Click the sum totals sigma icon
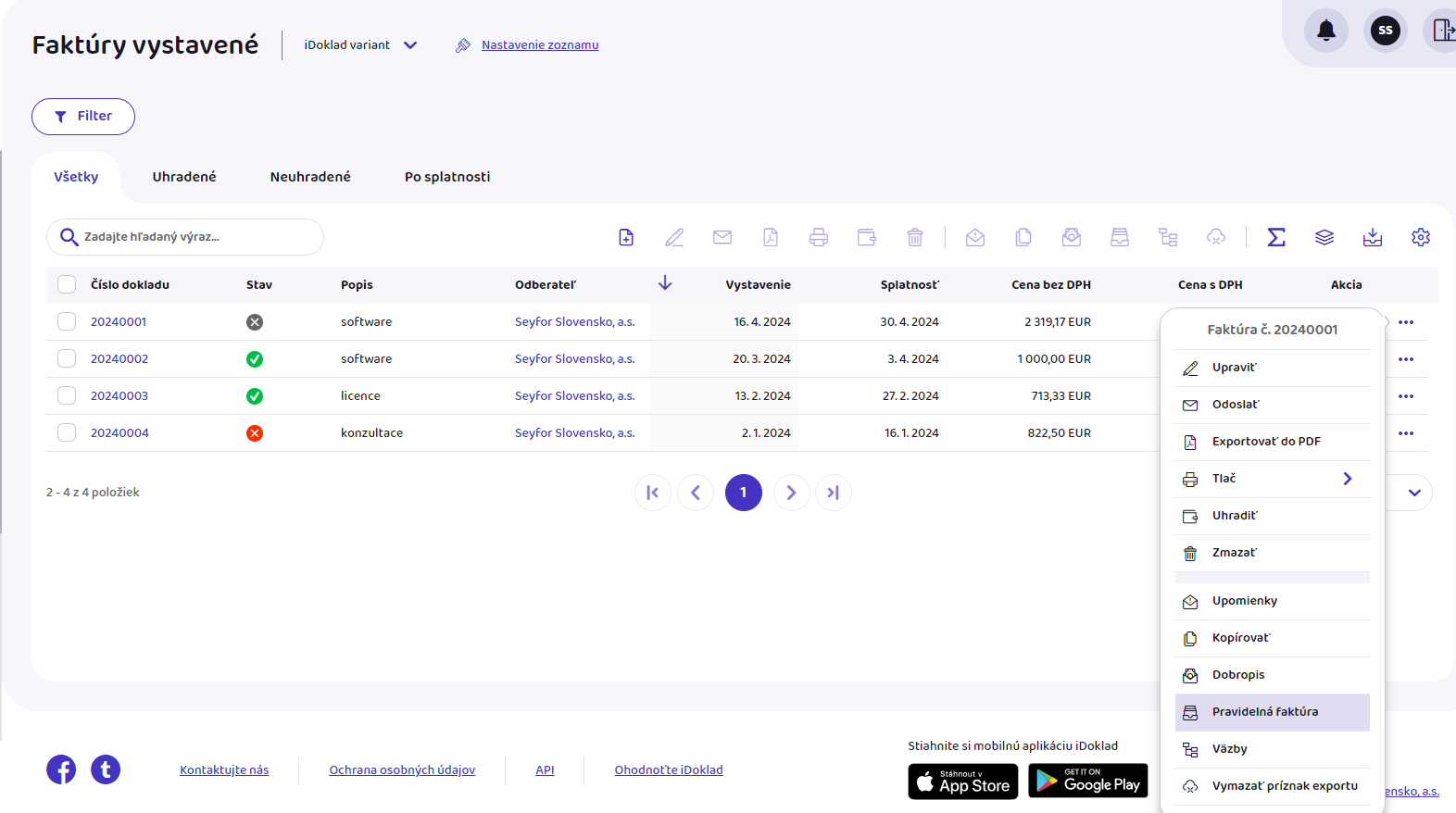The image size is (1456, 813). pyautogui.click(x=1276, y=238)
